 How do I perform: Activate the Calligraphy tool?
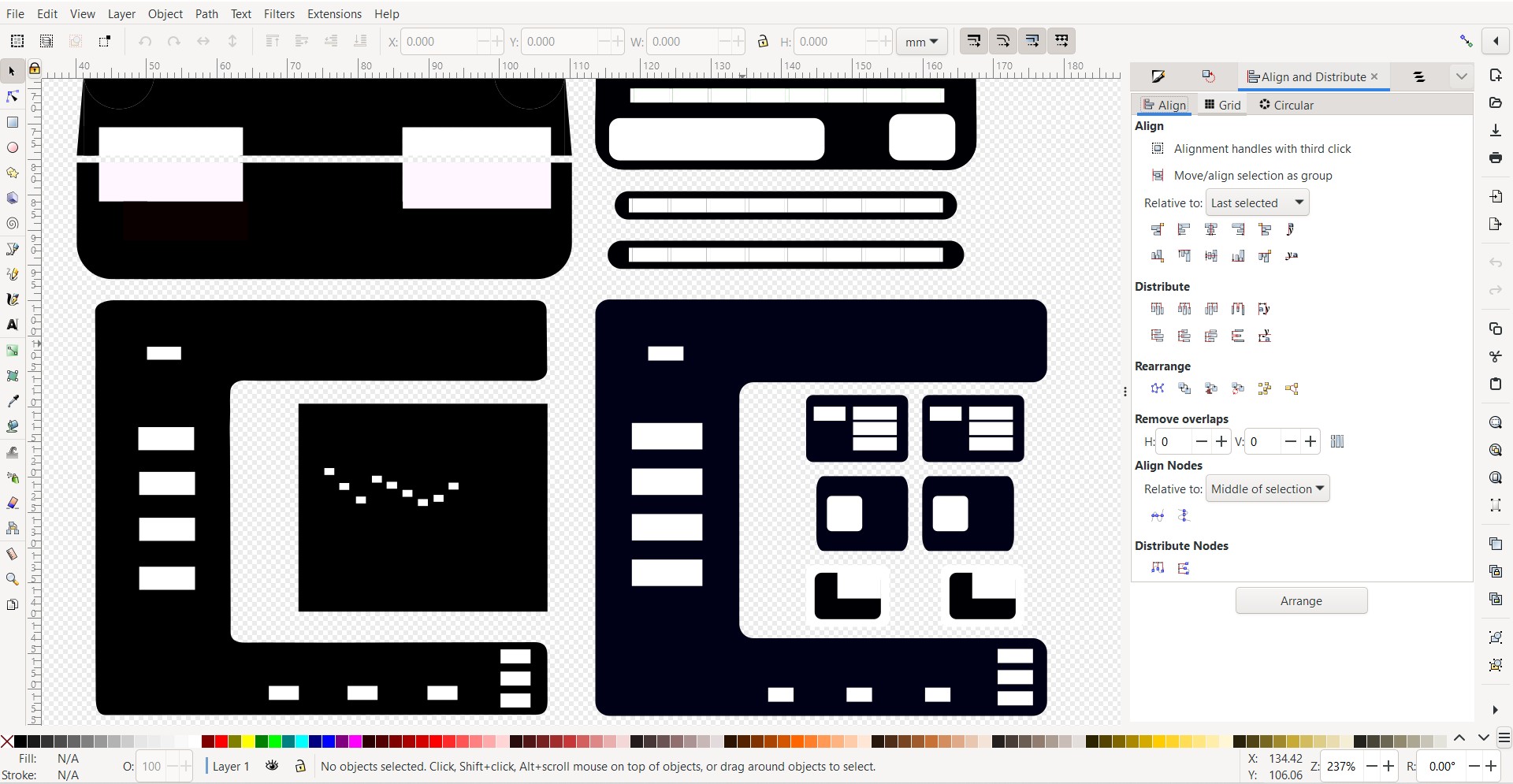[12, 299]
